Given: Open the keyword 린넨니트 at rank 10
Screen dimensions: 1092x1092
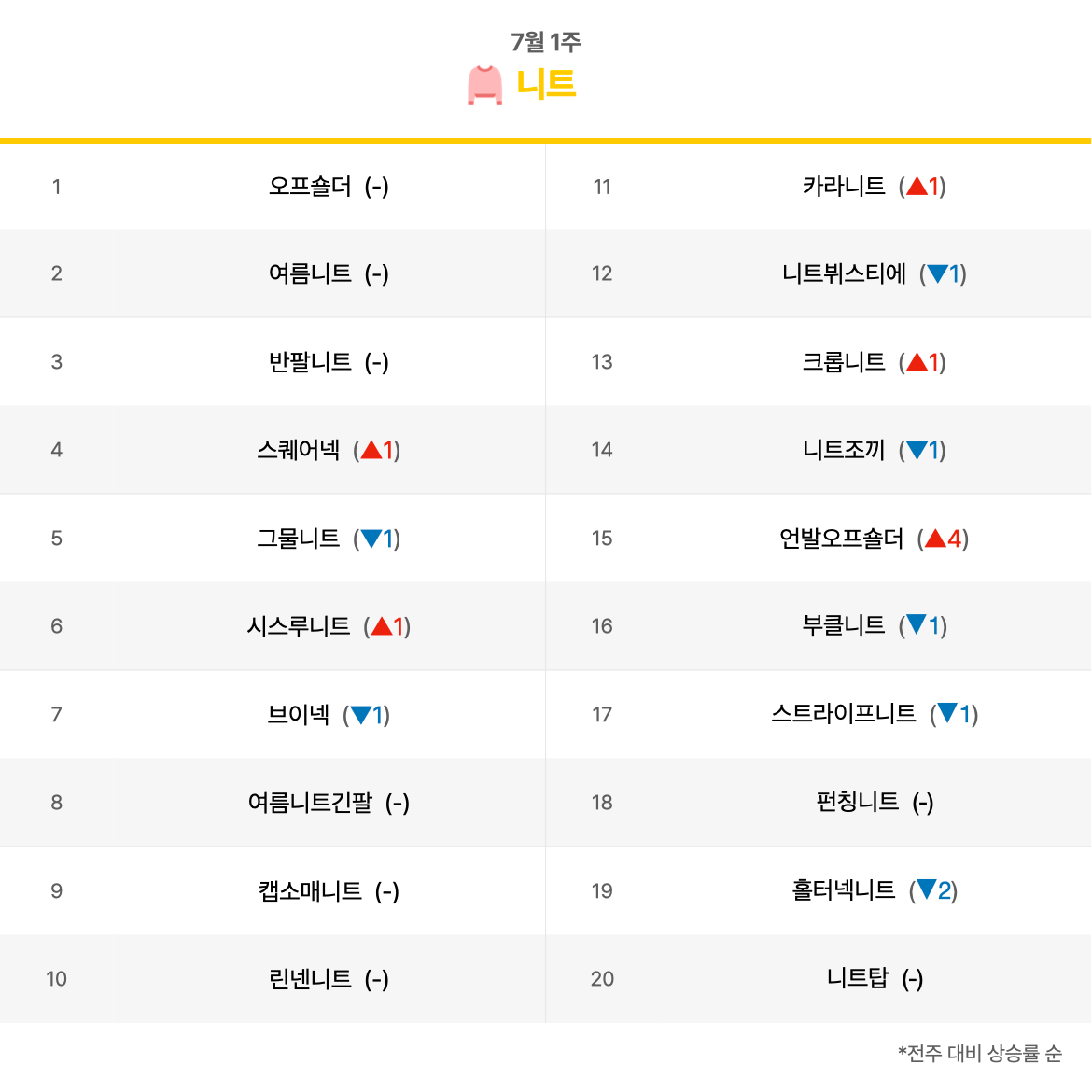Looking at the screenshot, I should (310, 979).
